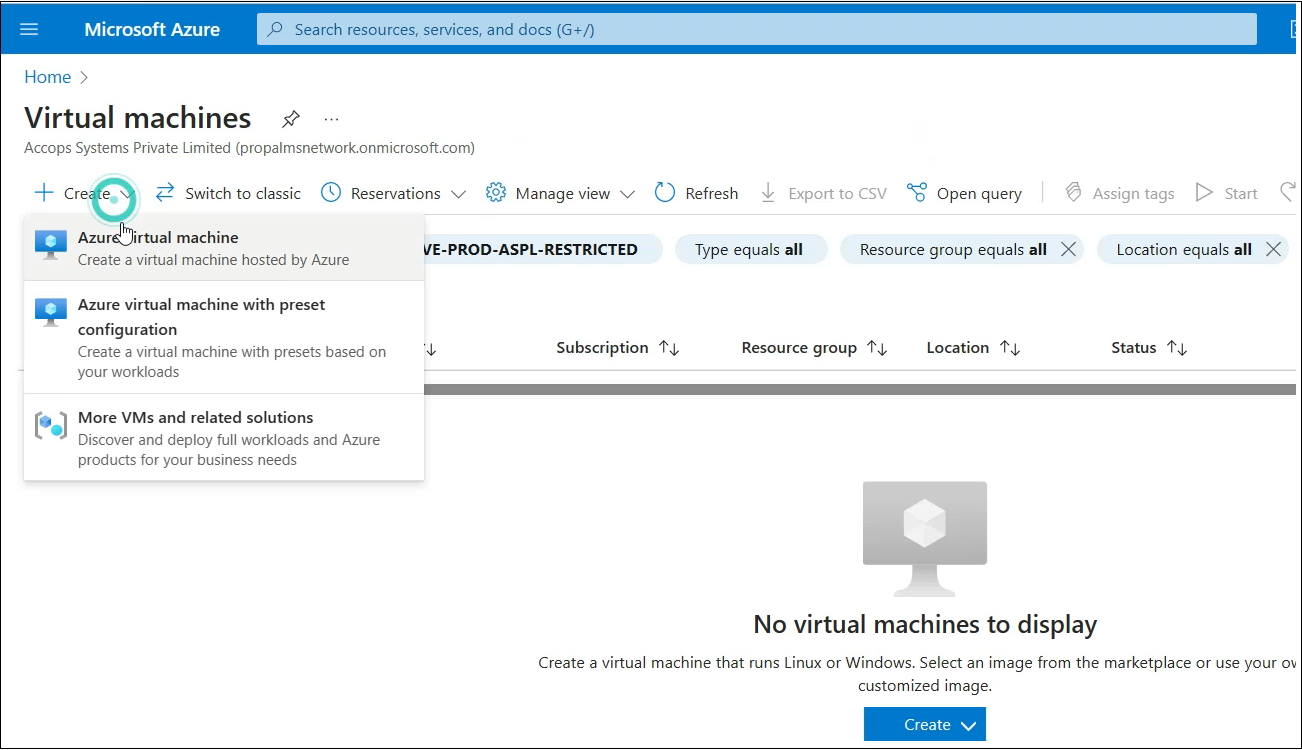
Task: Click the Switch to classic arrows icon
Action: 165,192
